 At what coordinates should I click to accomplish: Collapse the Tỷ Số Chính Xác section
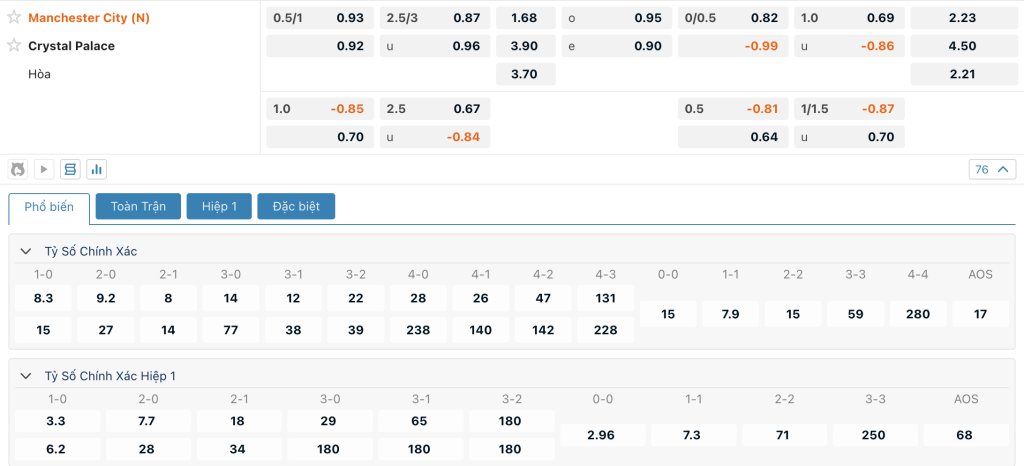[x=25, y=251]
